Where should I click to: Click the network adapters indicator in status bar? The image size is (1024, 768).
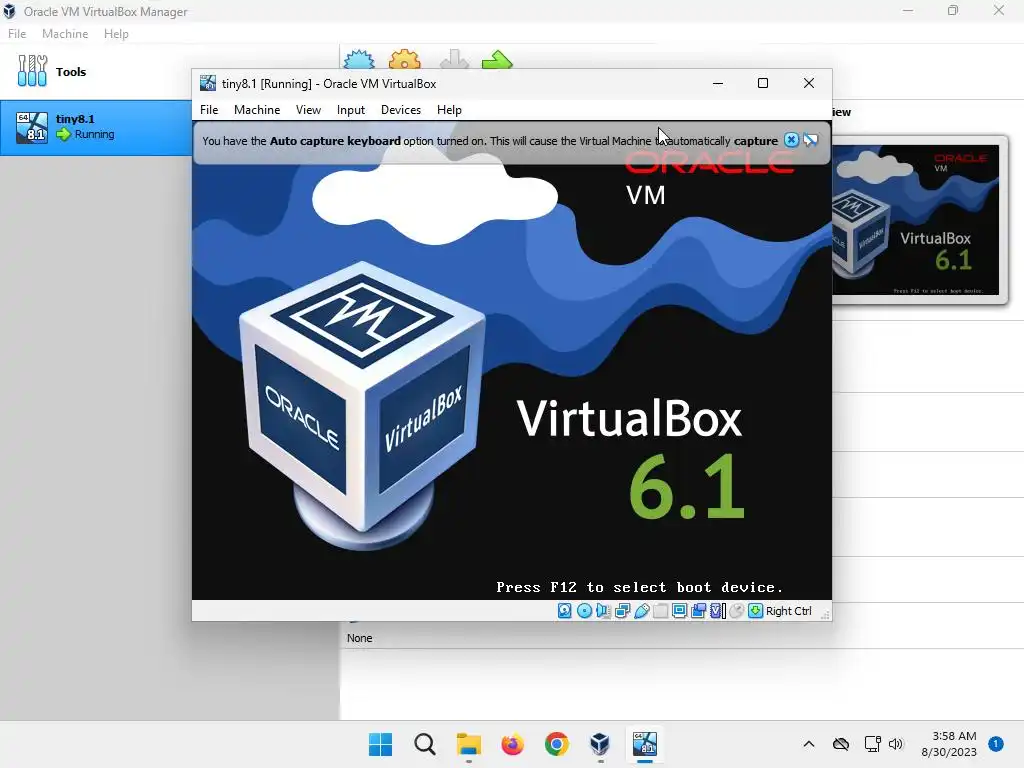pyautogui.click(x=622, y=611)
